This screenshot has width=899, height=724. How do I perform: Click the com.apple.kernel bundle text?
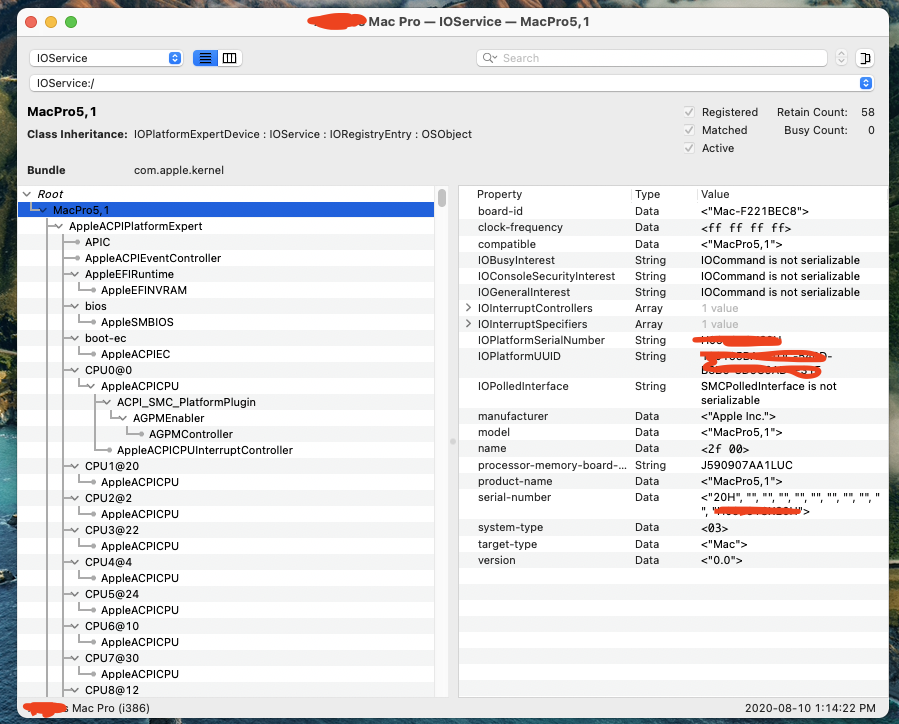[179, 170]
